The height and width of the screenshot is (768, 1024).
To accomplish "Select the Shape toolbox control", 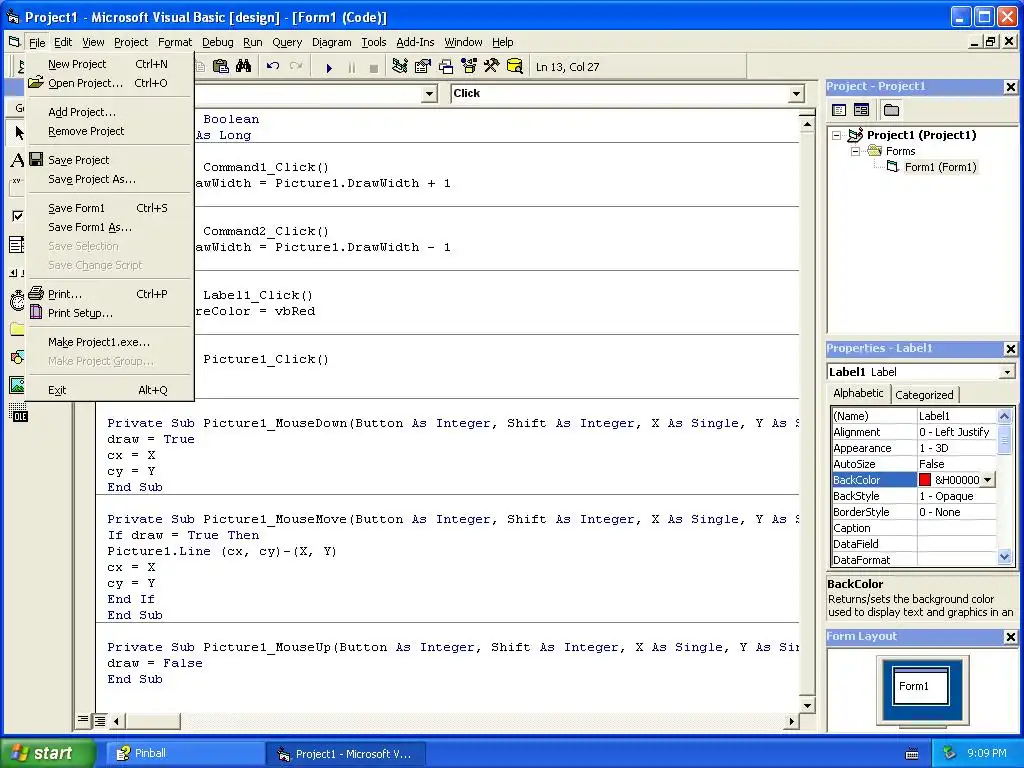I will pyautogui.click(x=18, y=357).
